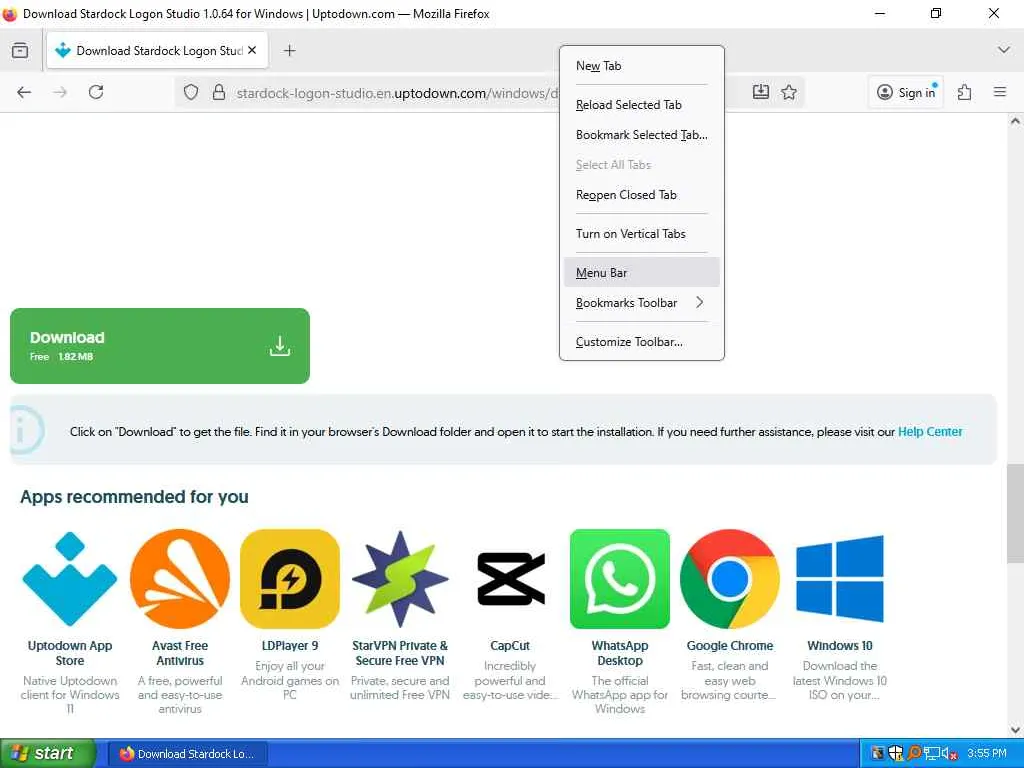The image size is (1024, 768).
Task: Close the Download Stardock Logon Studio tab
Action: tap(252, 50)
